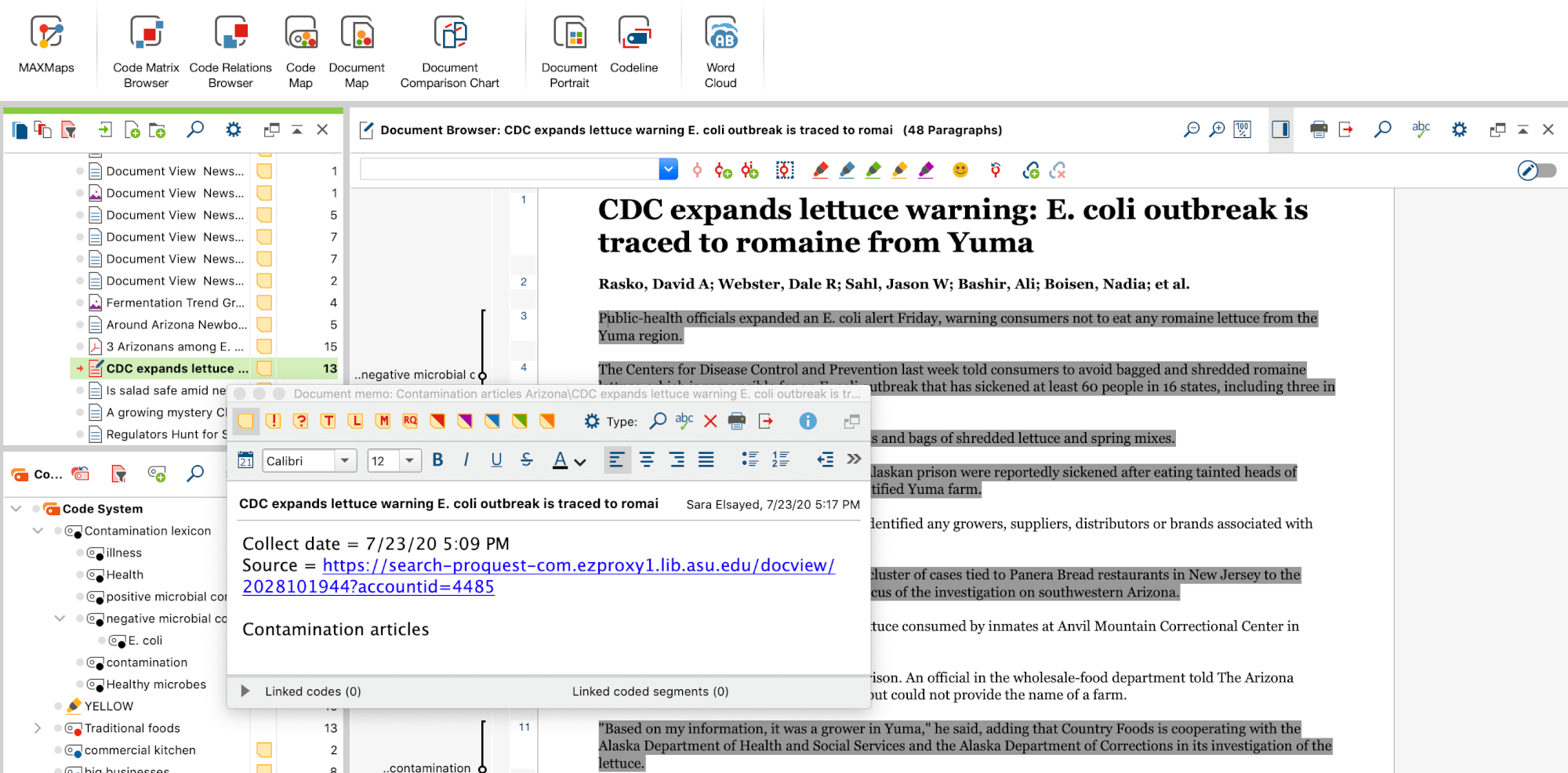Toggle italic formatting in memo
This screenshot has height=773, width=1568.
[466, 460]
